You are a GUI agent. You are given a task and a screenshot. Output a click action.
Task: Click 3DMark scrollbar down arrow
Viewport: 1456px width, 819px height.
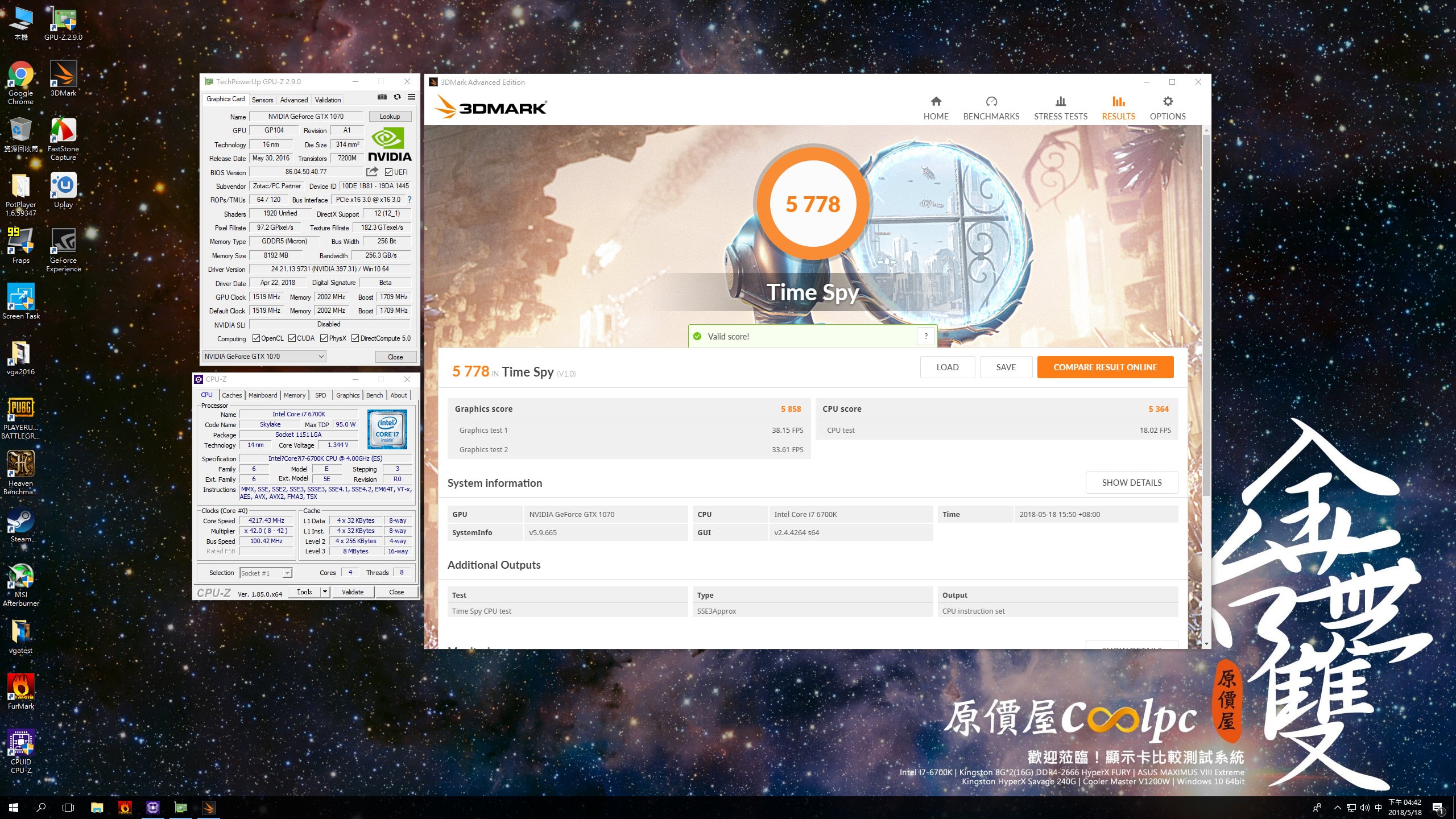click(1206, 644)
